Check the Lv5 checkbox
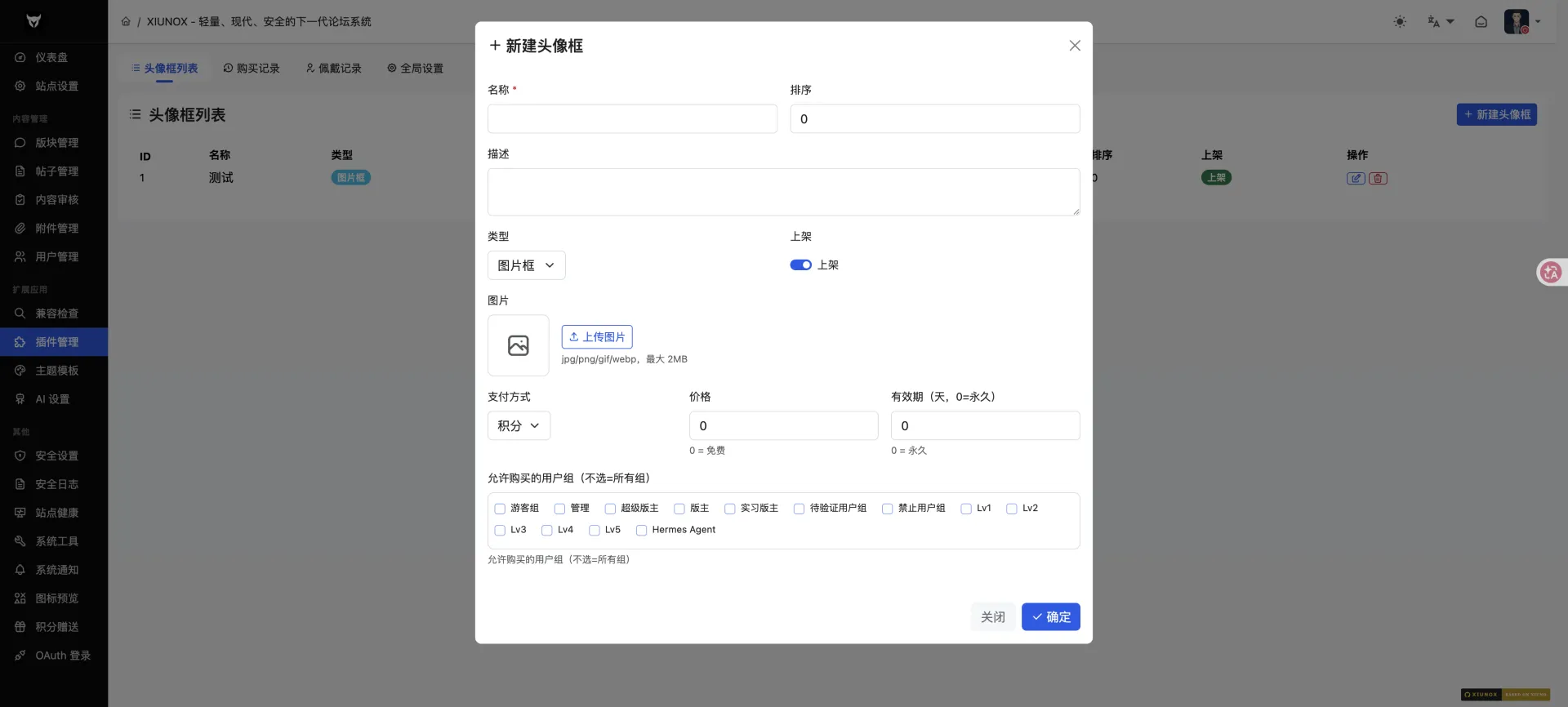 [595, 531]
